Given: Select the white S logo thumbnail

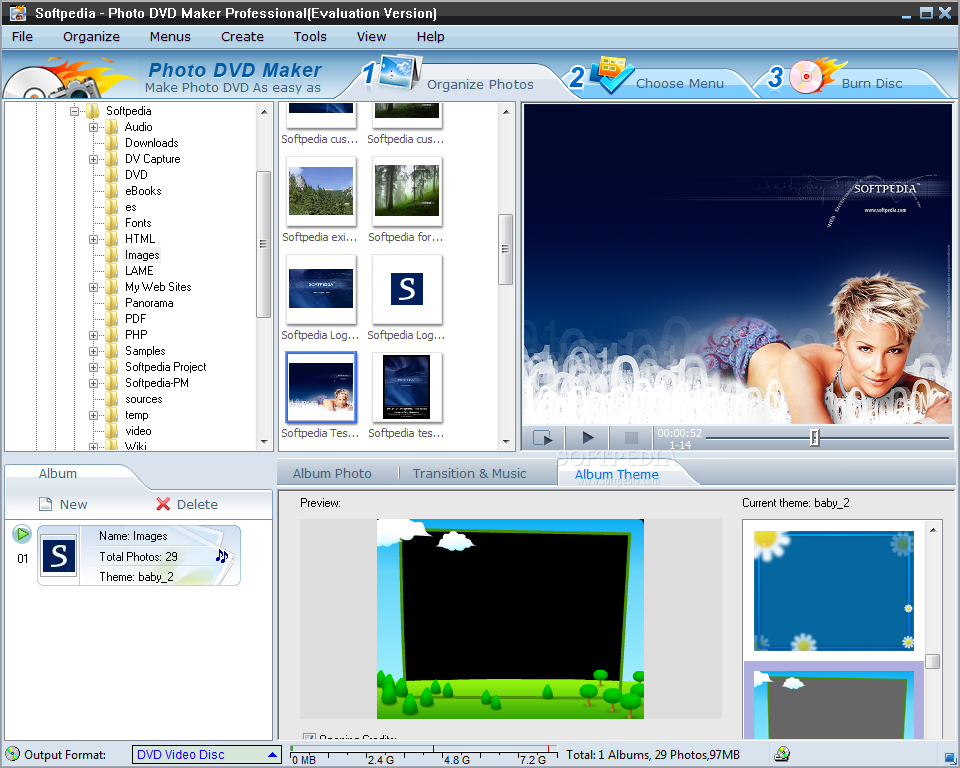Looking at the screenshot, I should 407,289.
